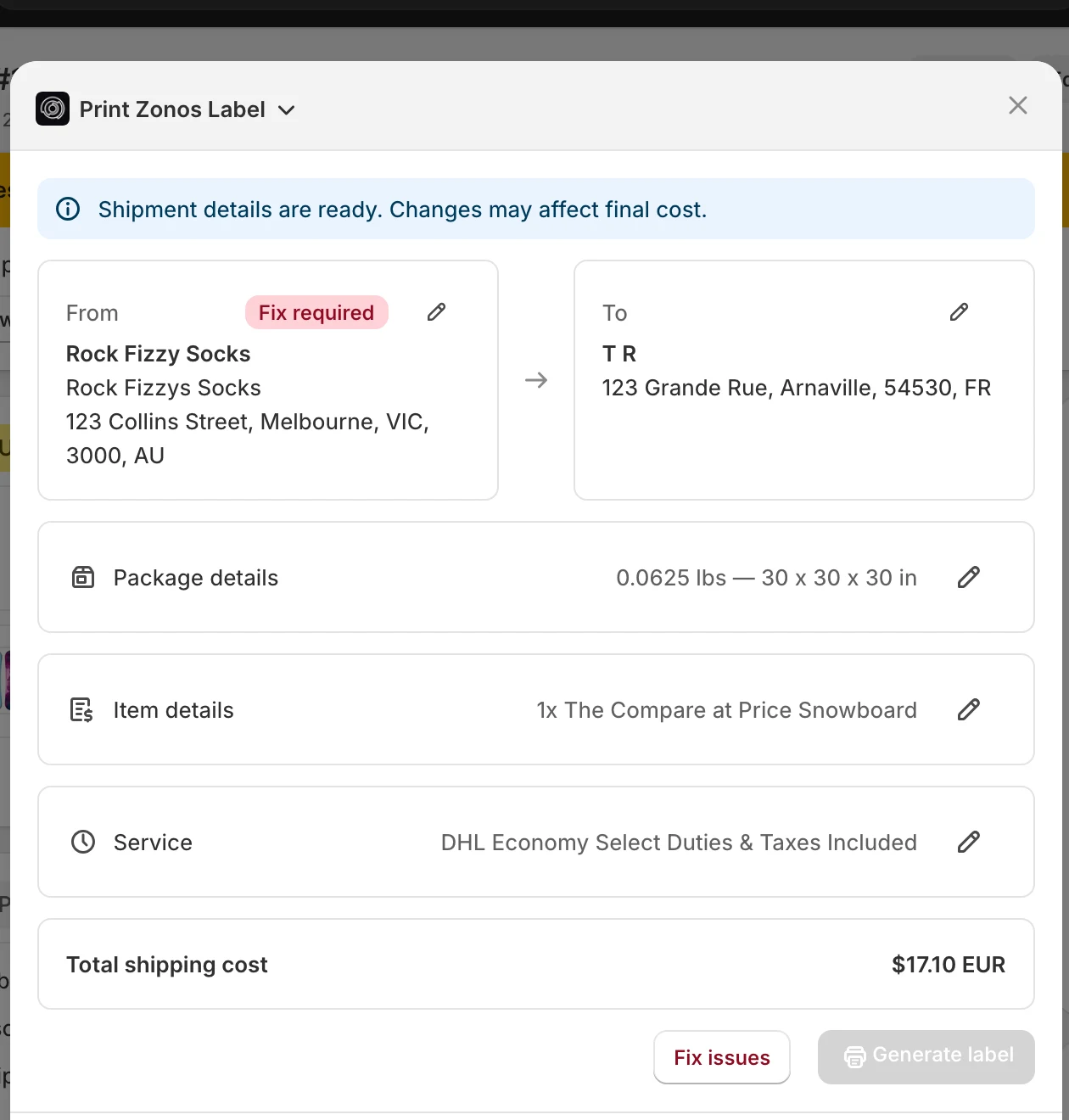
Task: Click the Fix required badge
Action: pos(316,312)
